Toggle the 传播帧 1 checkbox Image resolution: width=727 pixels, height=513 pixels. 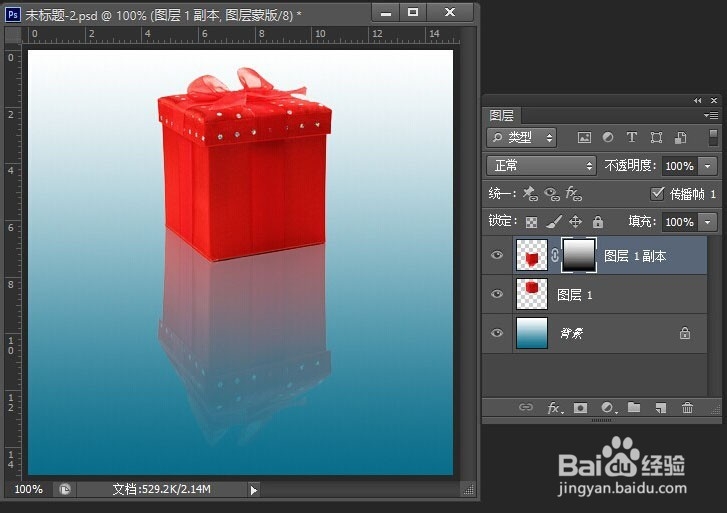pos(657,193)
